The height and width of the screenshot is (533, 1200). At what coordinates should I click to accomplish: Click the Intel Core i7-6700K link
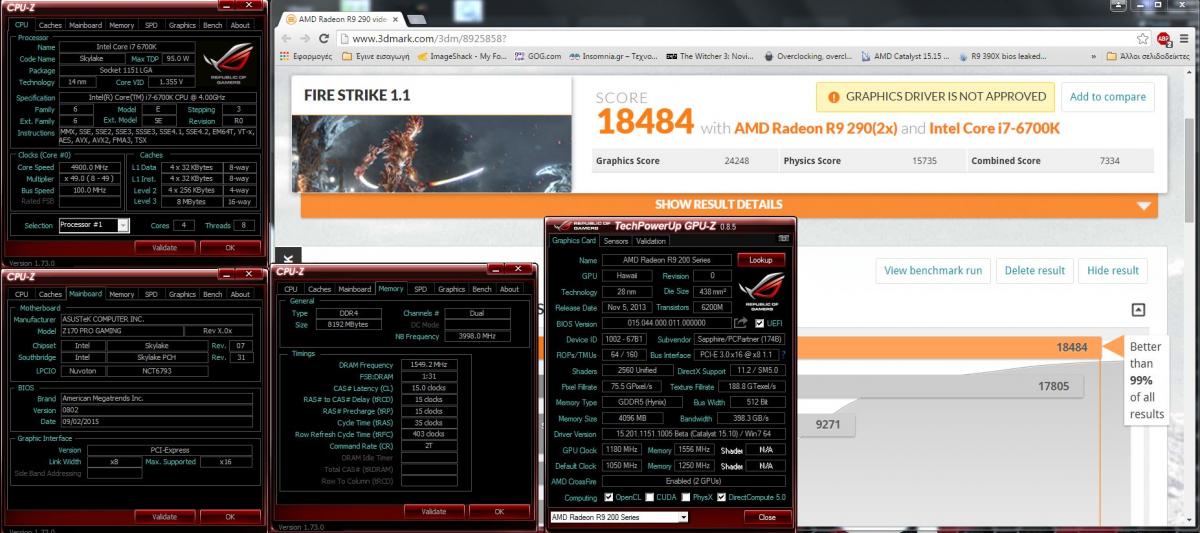pyautogui.click(x=994, y=128)
